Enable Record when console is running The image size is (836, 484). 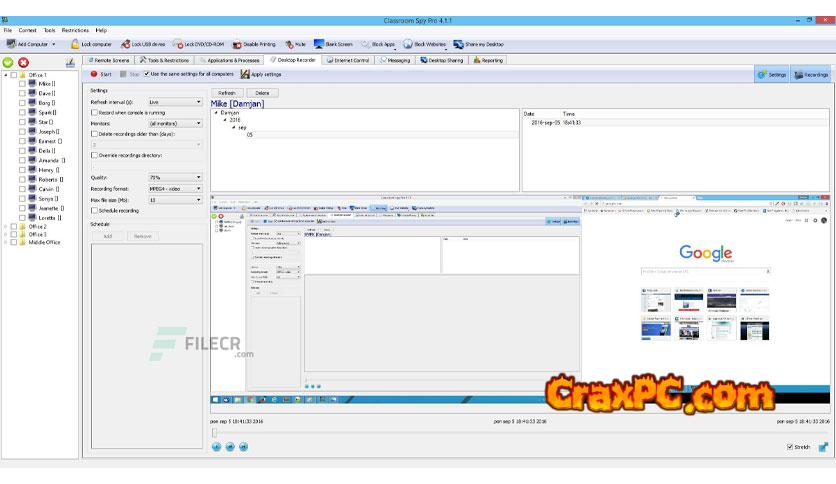click(95, 113)
